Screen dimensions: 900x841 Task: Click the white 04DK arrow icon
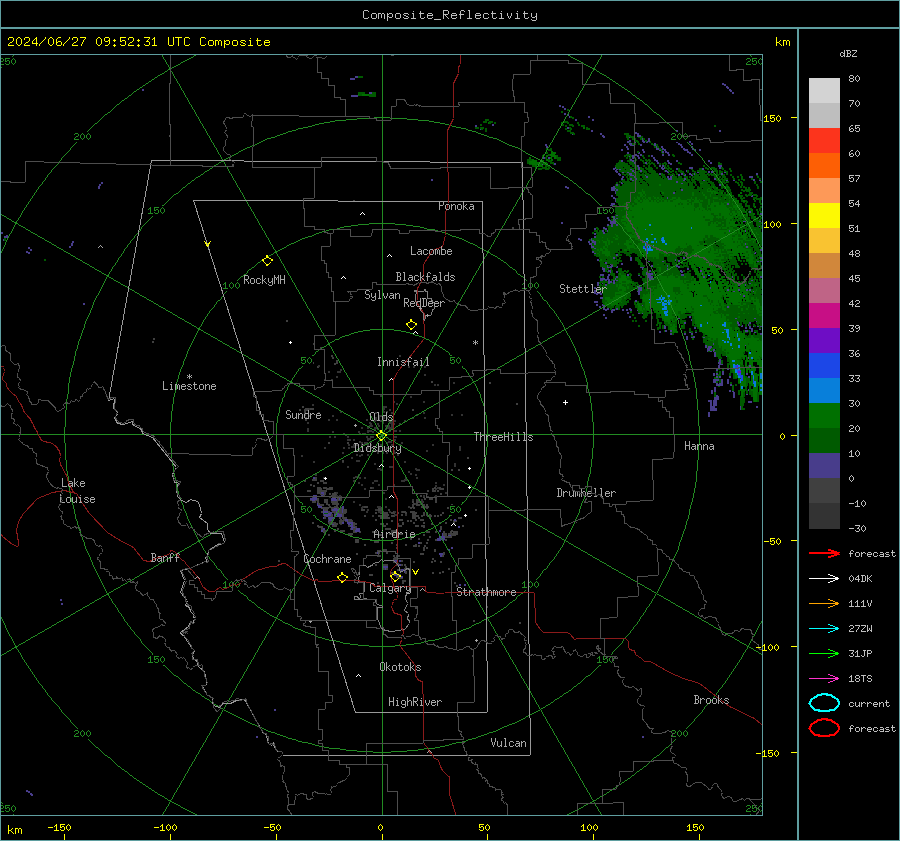click(824, 578)
